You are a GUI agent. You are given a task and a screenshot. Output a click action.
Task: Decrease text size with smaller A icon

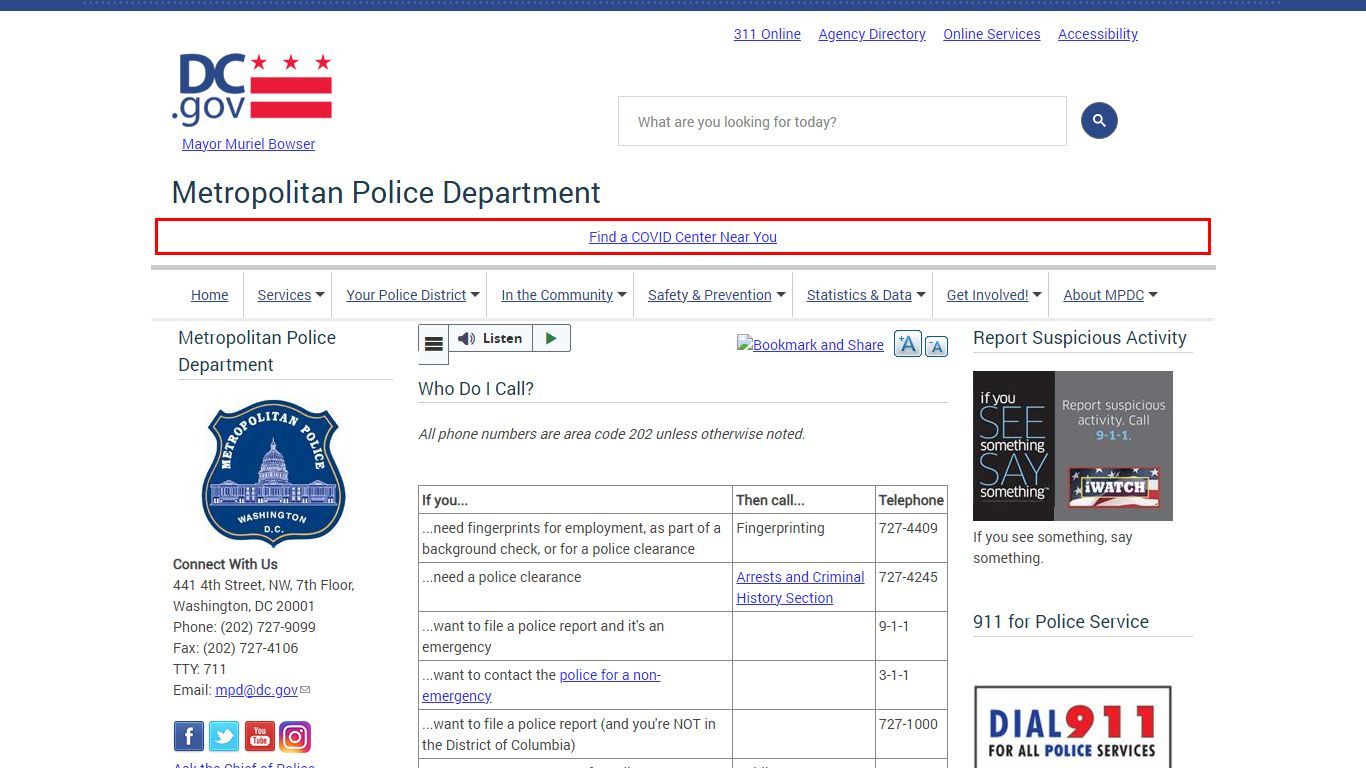936,346
